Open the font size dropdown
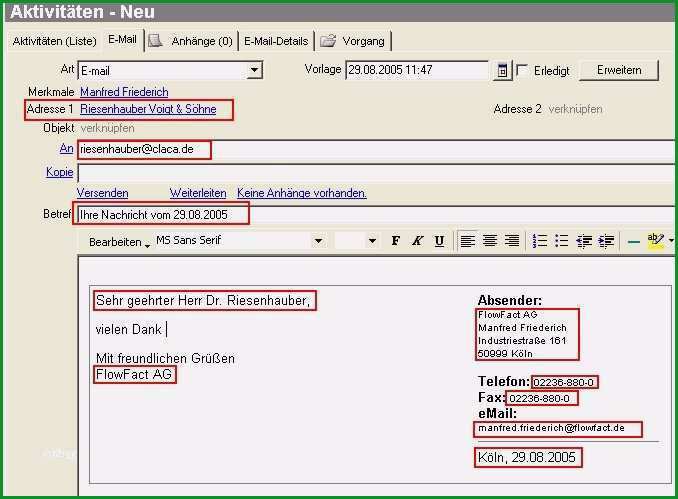 [372, 241]
